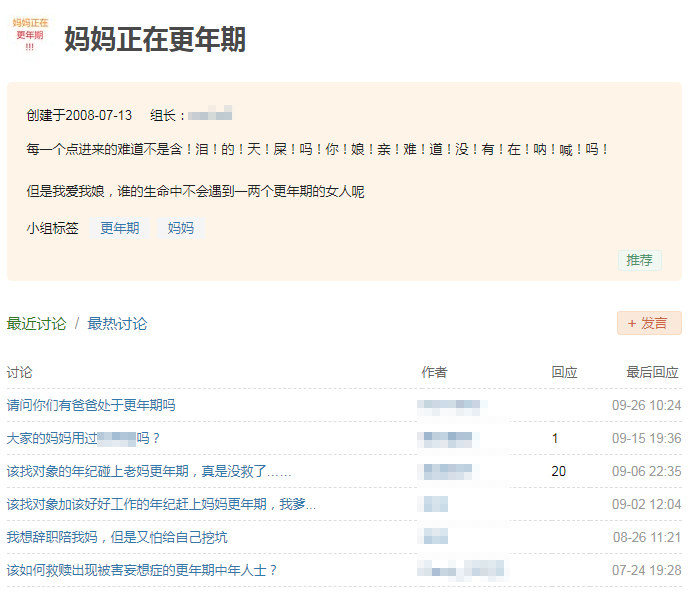Select the 更年期 group tag

tap(119, 228)
